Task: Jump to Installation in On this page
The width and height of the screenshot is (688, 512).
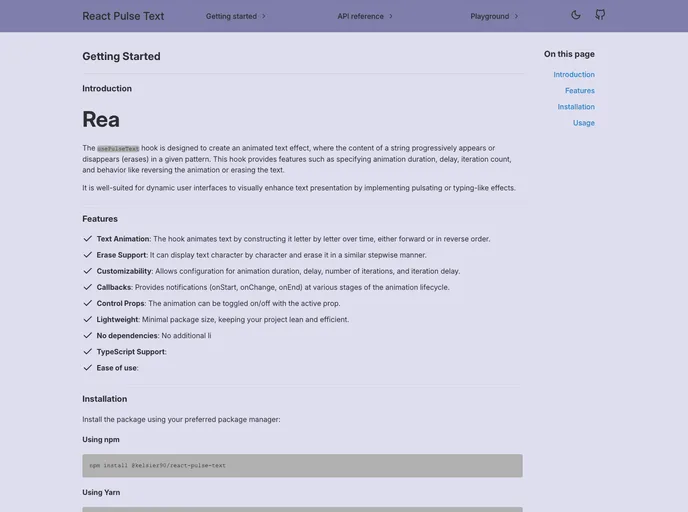Action: pos(576,107)
